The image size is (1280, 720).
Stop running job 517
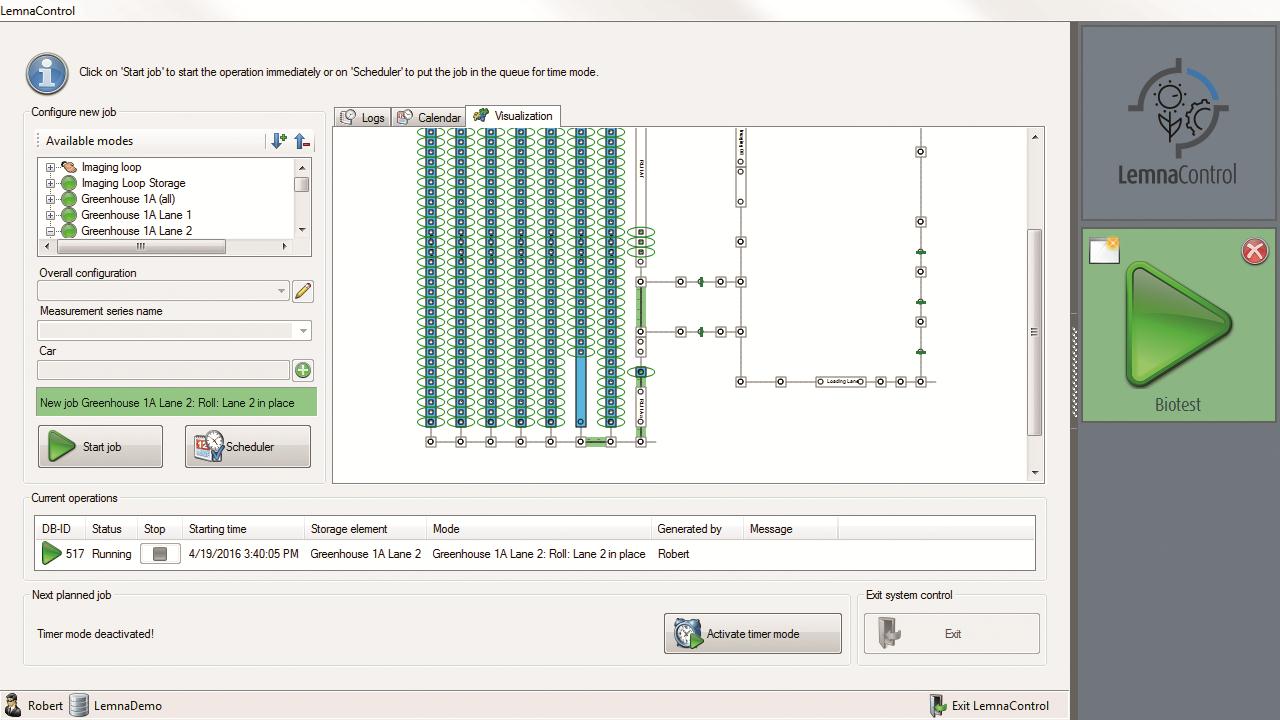tap(160, 553)
